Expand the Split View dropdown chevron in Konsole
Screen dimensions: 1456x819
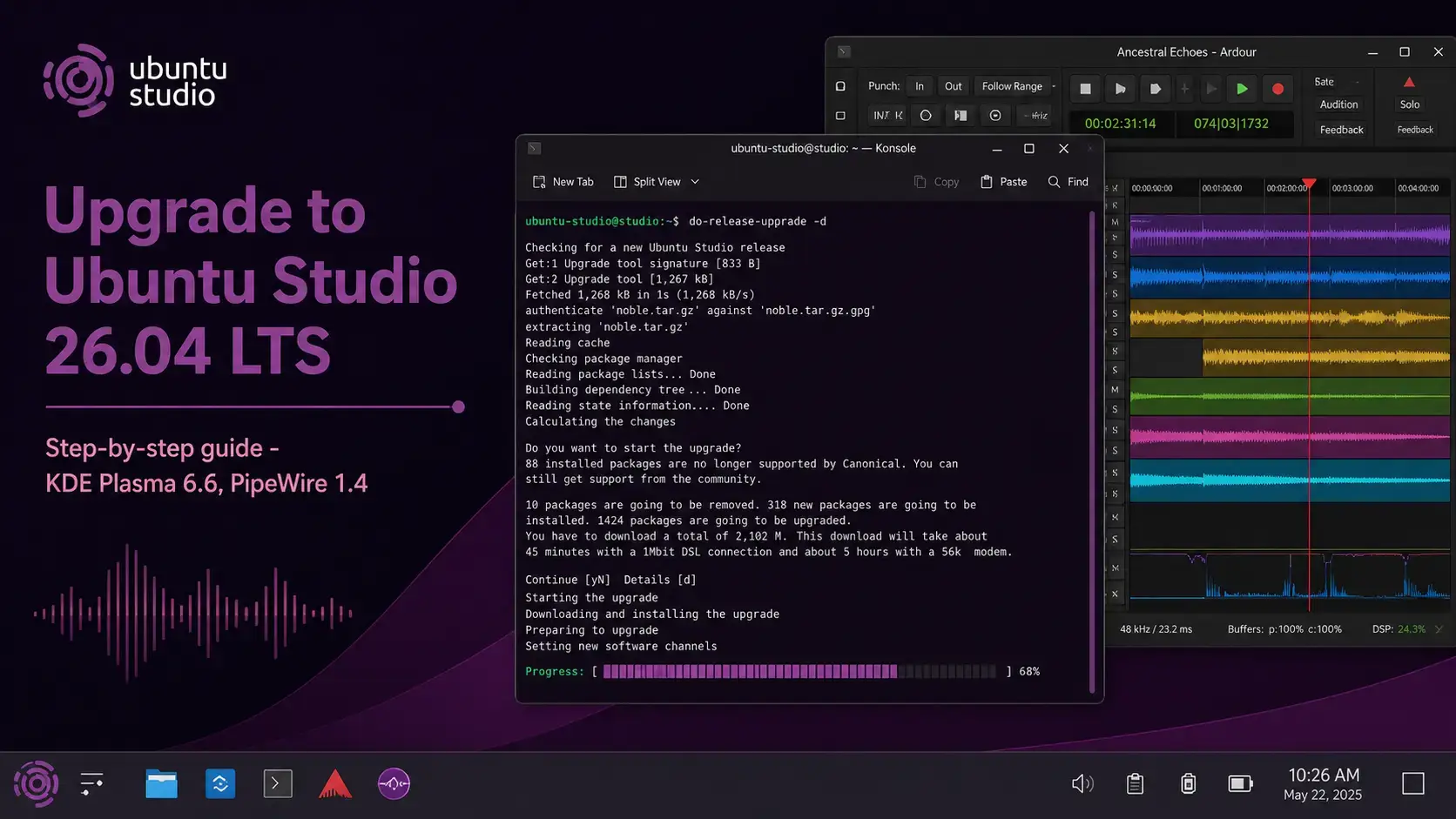695,182
